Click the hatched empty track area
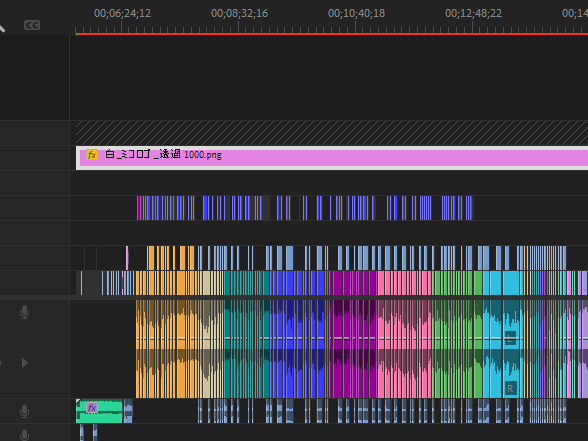 coord(332,133)
